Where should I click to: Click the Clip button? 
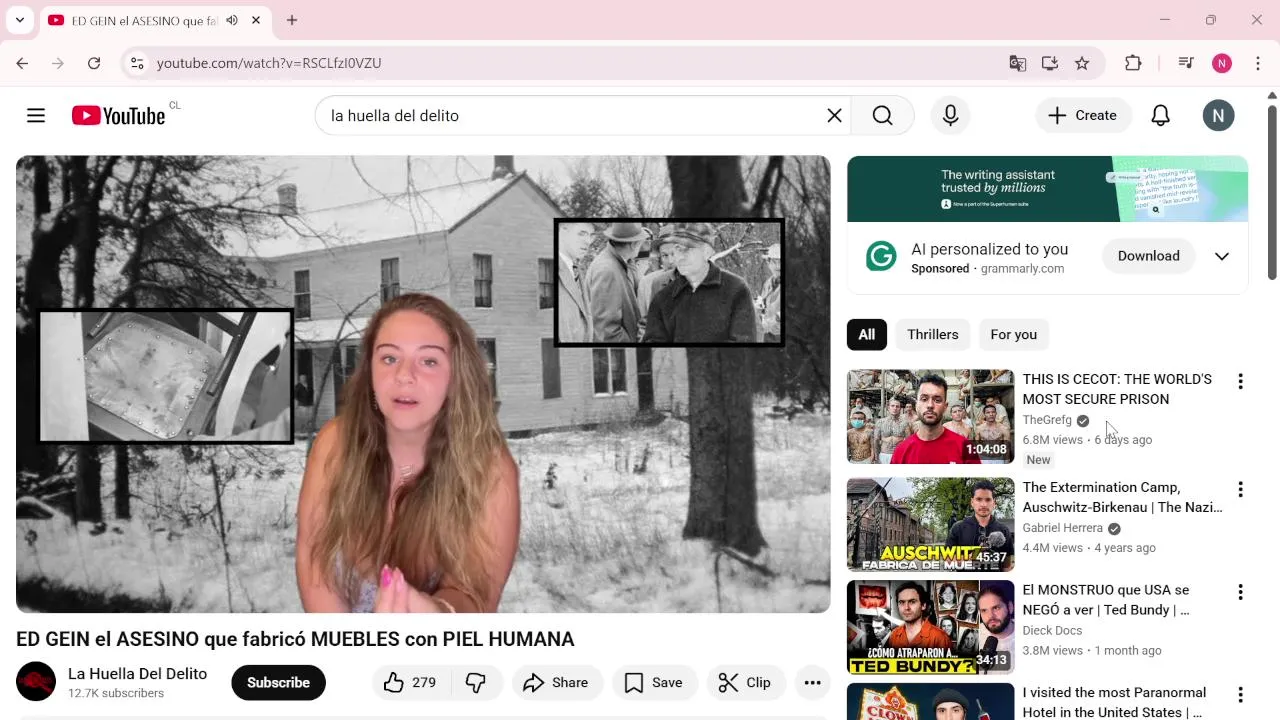[746, 683]
